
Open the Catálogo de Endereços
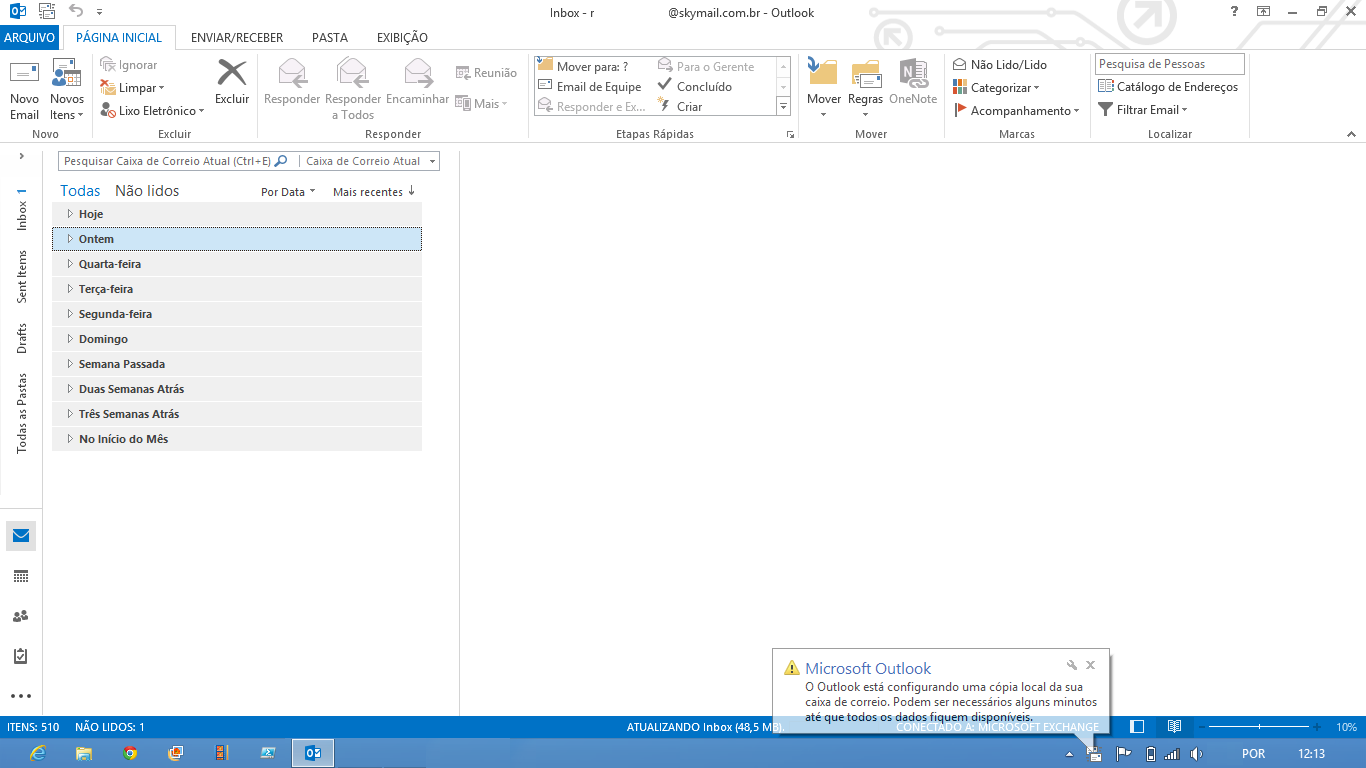click(1168, 87)
